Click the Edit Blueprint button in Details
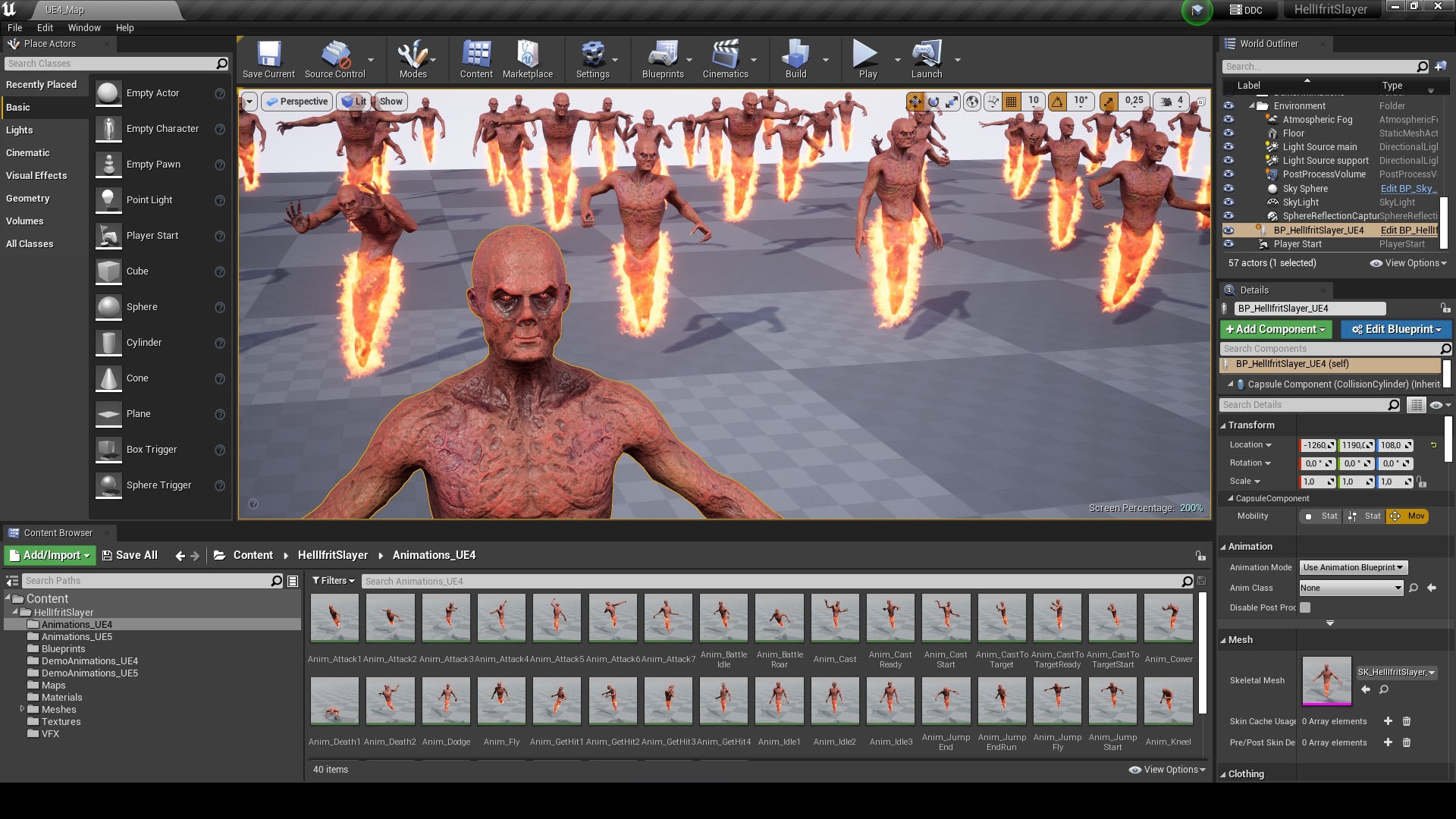 [1395, 329]
